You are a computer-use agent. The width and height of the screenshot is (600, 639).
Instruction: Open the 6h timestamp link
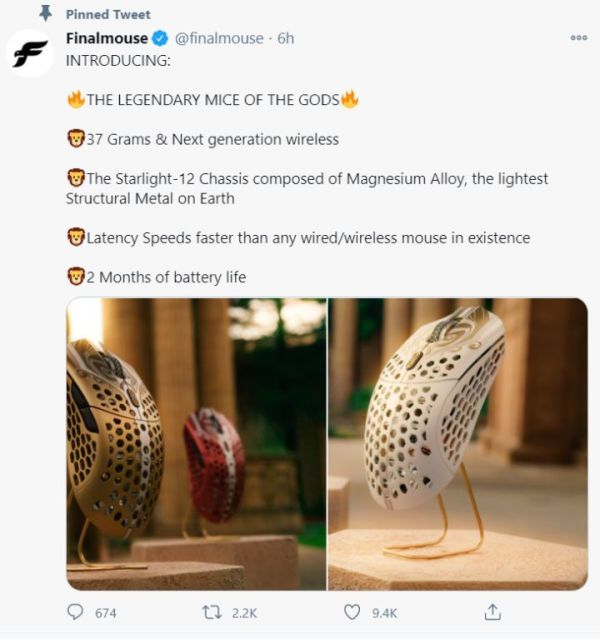286,39
